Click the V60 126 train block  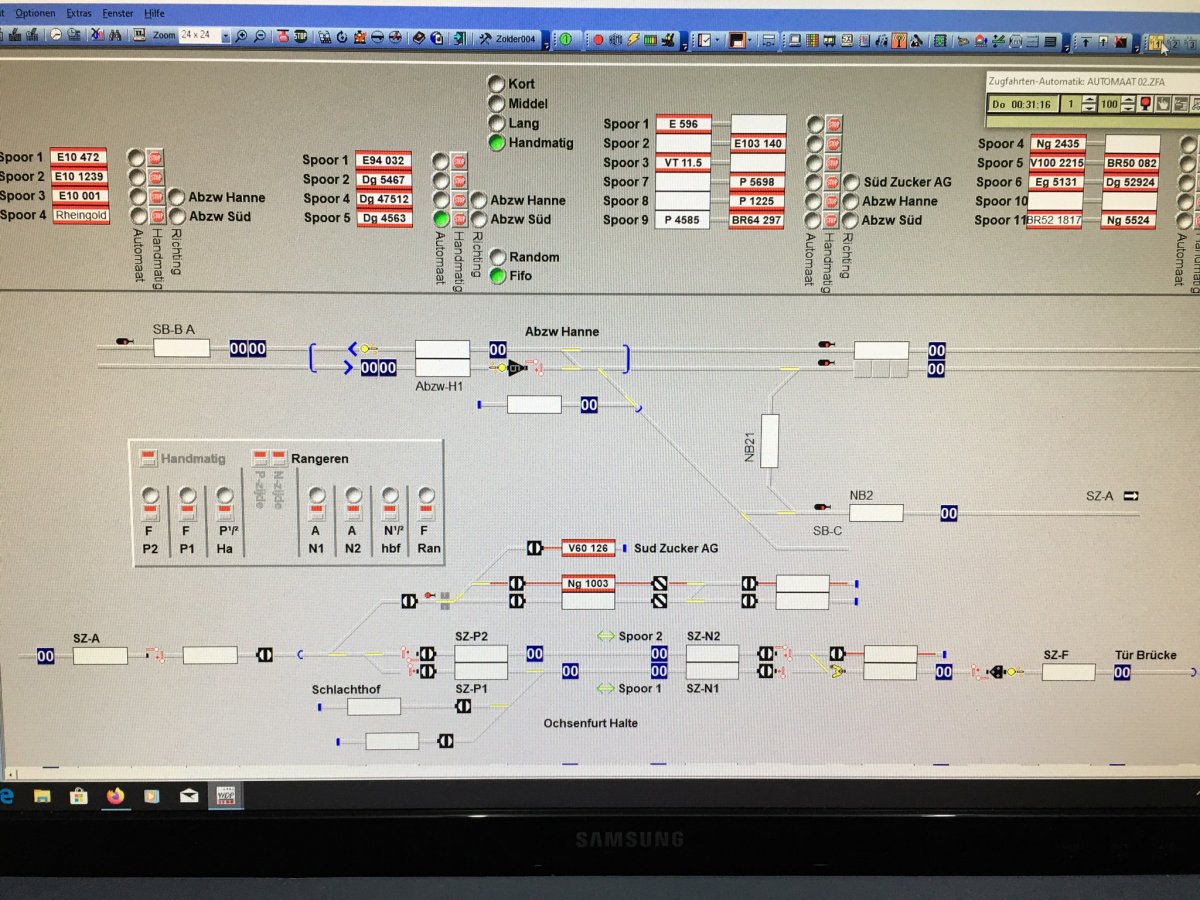click(587, 548)
